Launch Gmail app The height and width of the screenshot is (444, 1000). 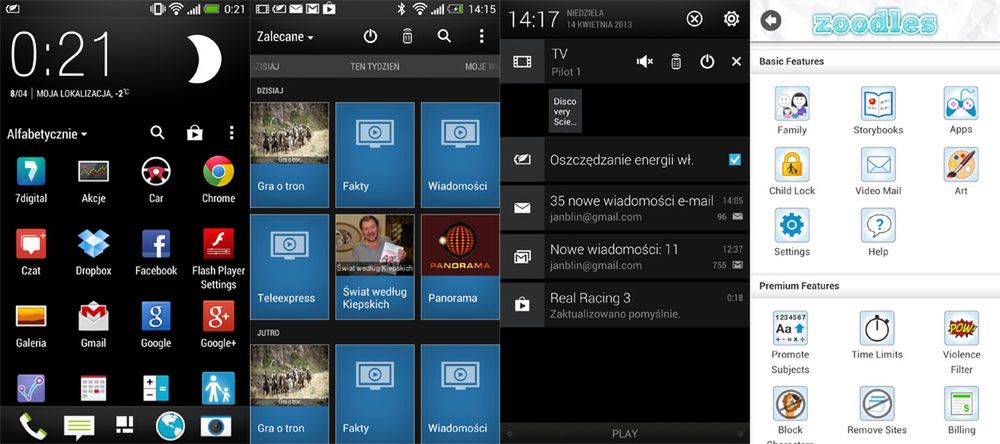(x=93, y=325)
